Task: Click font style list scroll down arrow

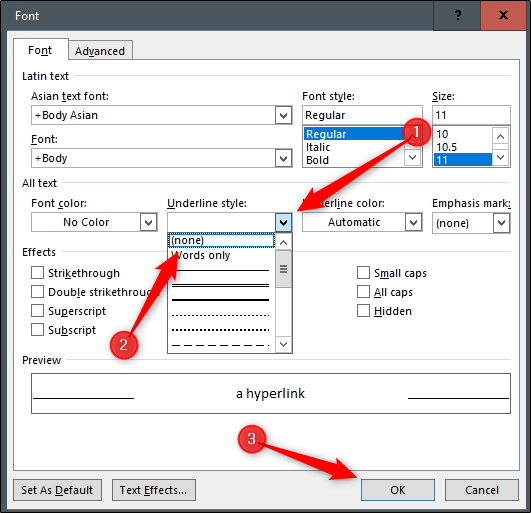Action: click(x=412, y=157)
